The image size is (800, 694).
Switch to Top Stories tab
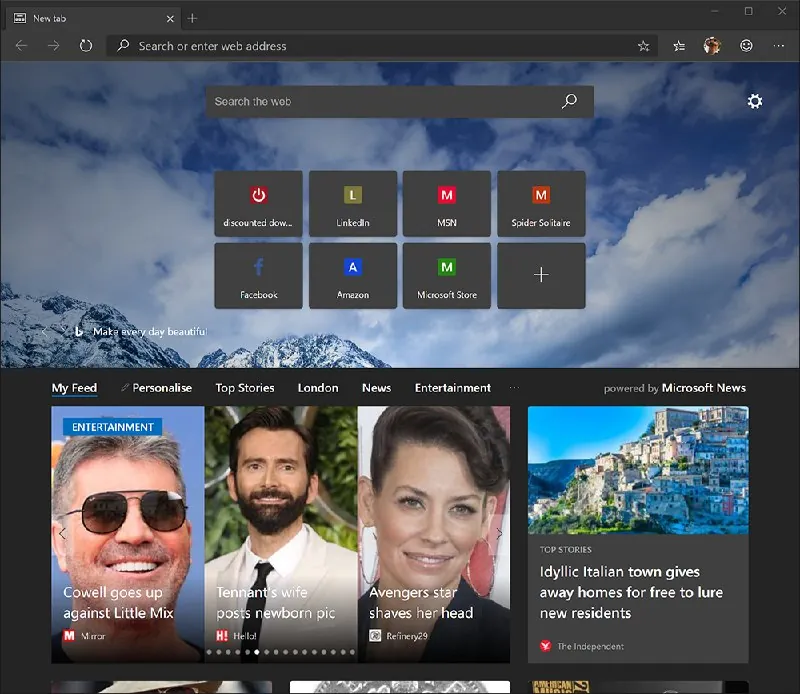coord(245,388)
